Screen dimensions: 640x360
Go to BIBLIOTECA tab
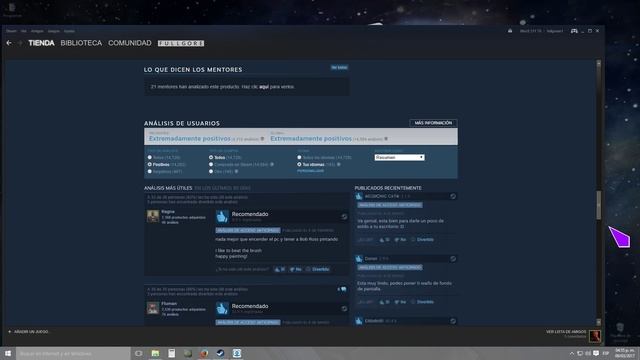pyautogui.click(x=81, y=43)
